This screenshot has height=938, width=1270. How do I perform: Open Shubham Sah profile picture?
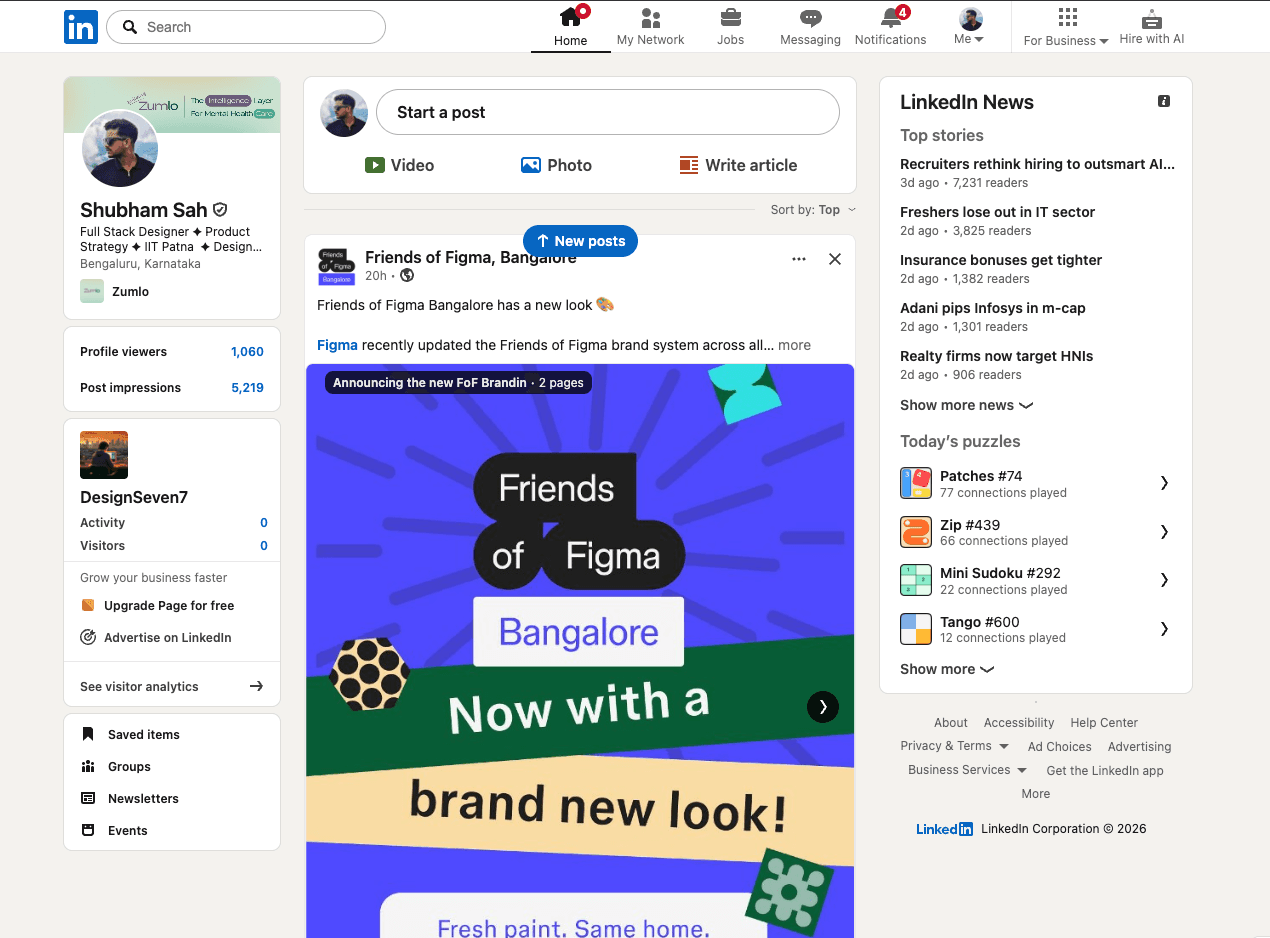tap(120, 148)
